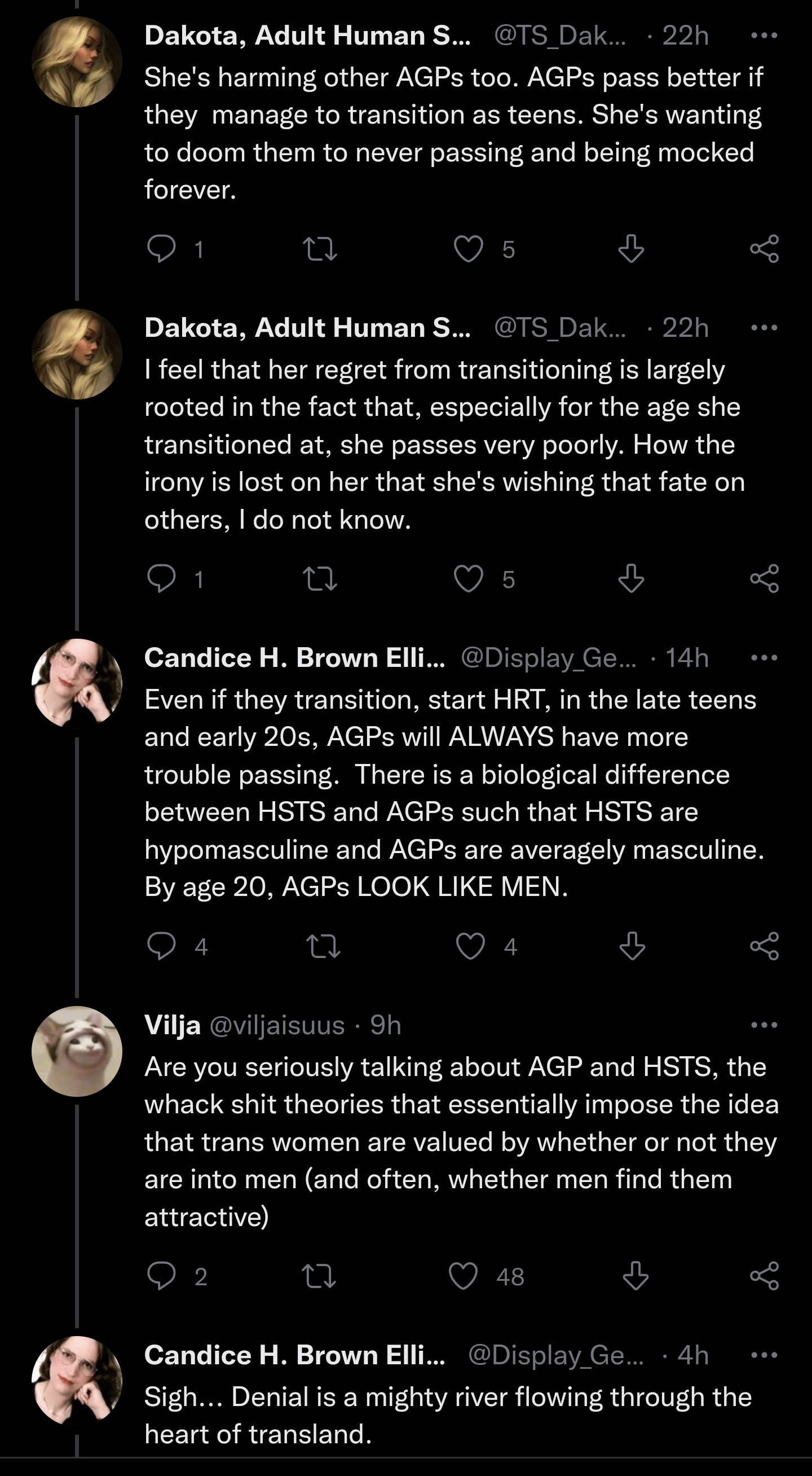
Task: Downvote Dakota's first tweet
Action: (631, 249)
